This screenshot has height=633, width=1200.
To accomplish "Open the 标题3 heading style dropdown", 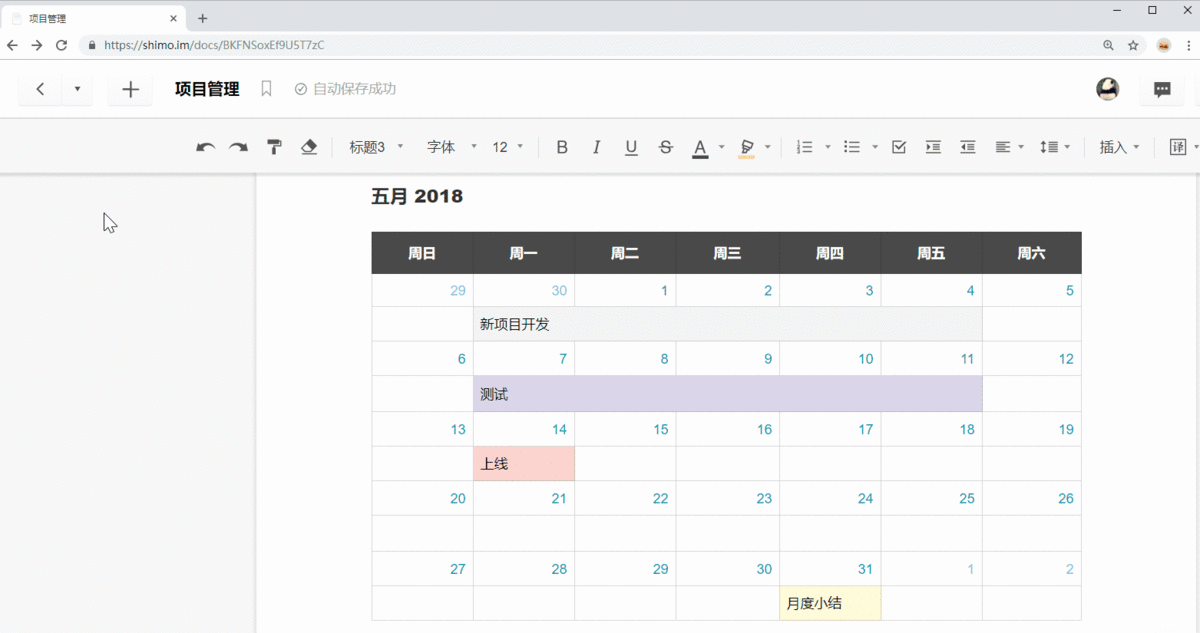I will coord(376,147).
